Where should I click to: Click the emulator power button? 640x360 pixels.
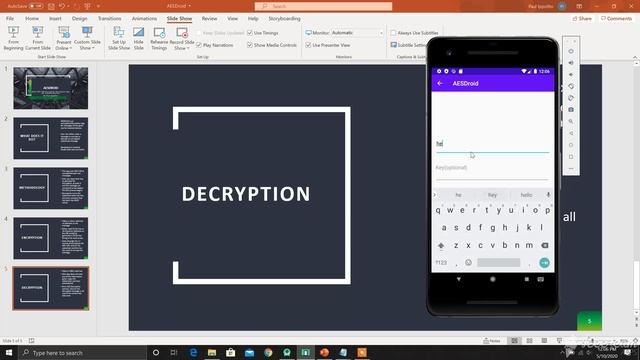coord(571,51)
